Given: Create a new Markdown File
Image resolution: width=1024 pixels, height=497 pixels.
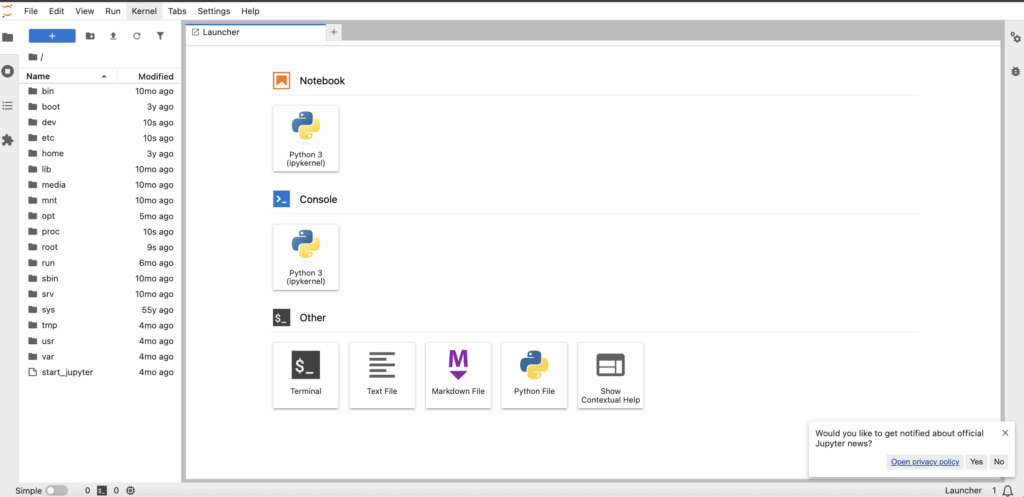Looking at the screenshot, I should 458,374.
